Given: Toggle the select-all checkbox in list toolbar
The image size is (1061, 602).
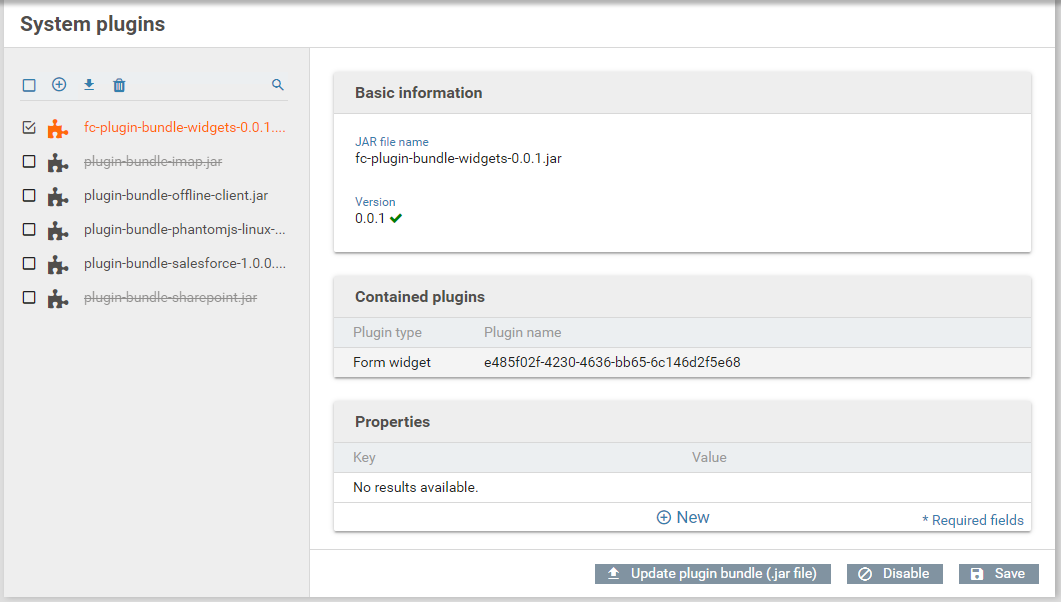Looking at the screenshot, I should [x=29, y=85].
